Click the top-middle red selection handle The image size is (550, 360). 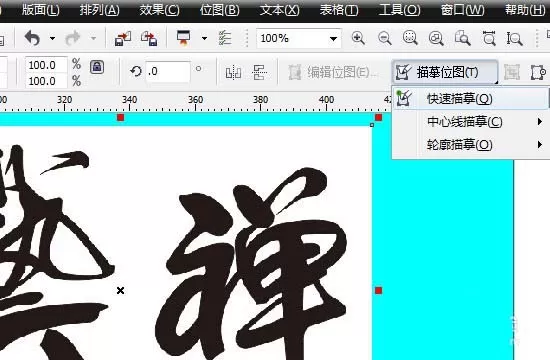(120, 117)
